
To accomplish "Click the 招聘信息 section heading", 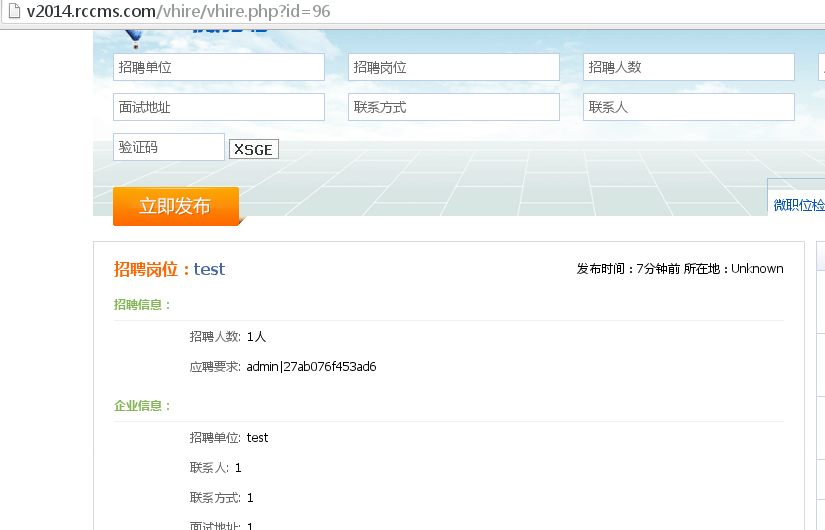I will pos(142,305).
